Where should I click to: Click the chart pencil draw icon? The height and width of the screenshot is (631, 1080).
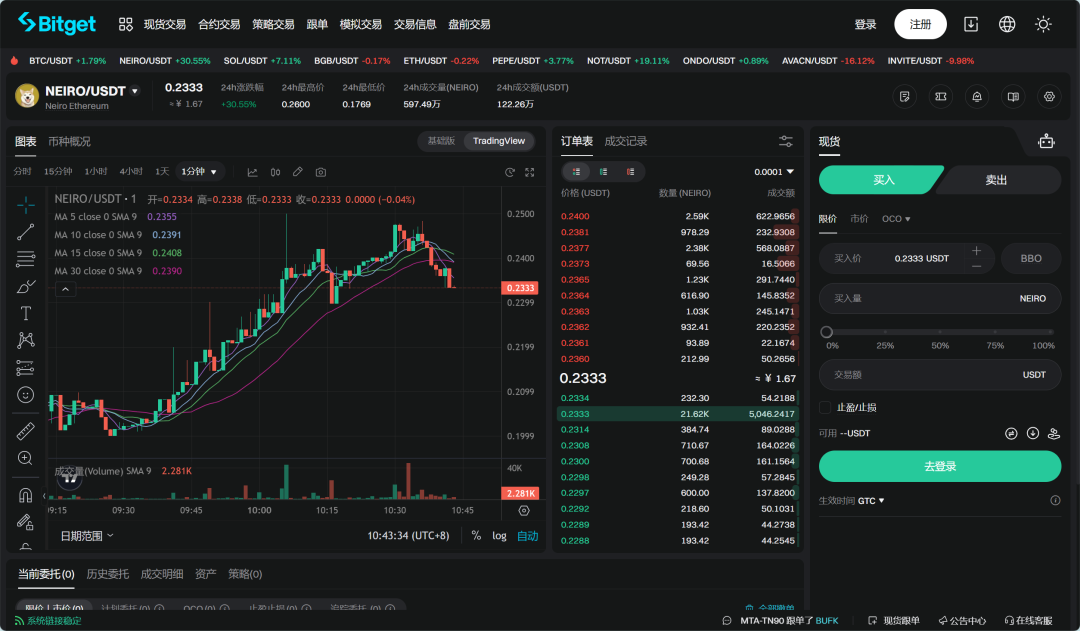click(x=298, y=172)
